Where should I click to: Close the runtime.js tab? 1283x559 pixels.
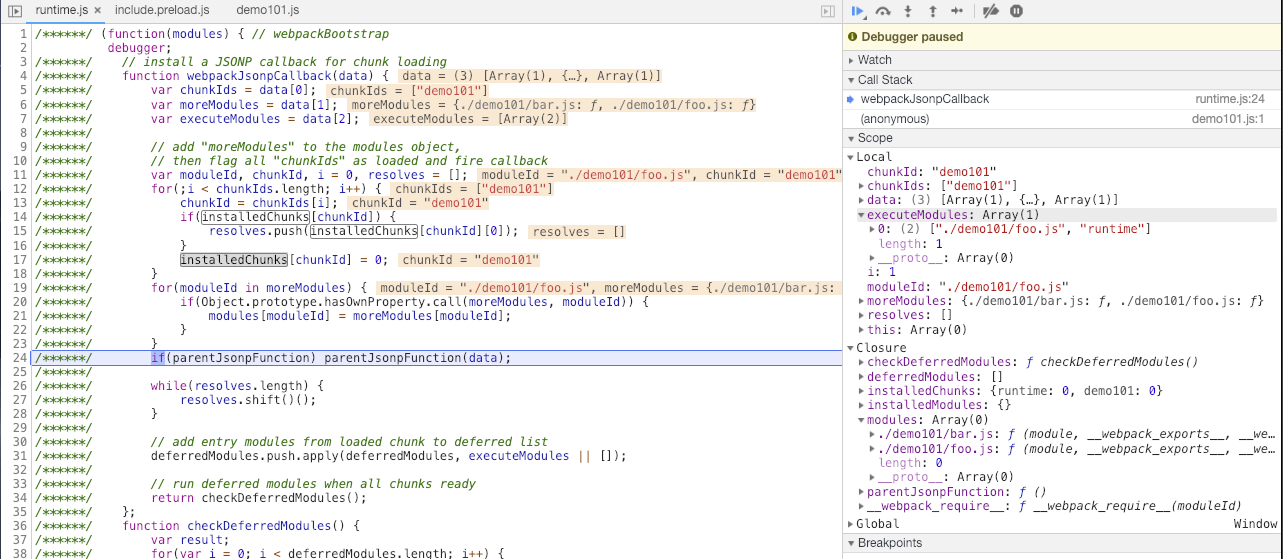(97, 10)
